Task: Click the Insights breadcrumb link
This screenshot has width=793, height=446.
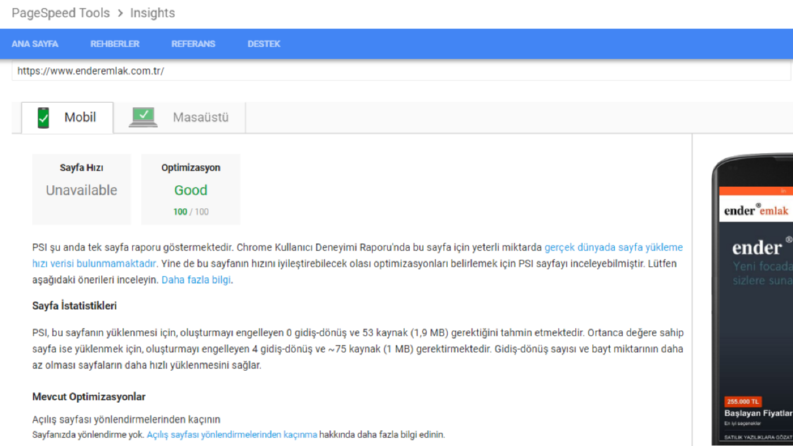Action: pyautogui.click(x=152, y=13)
